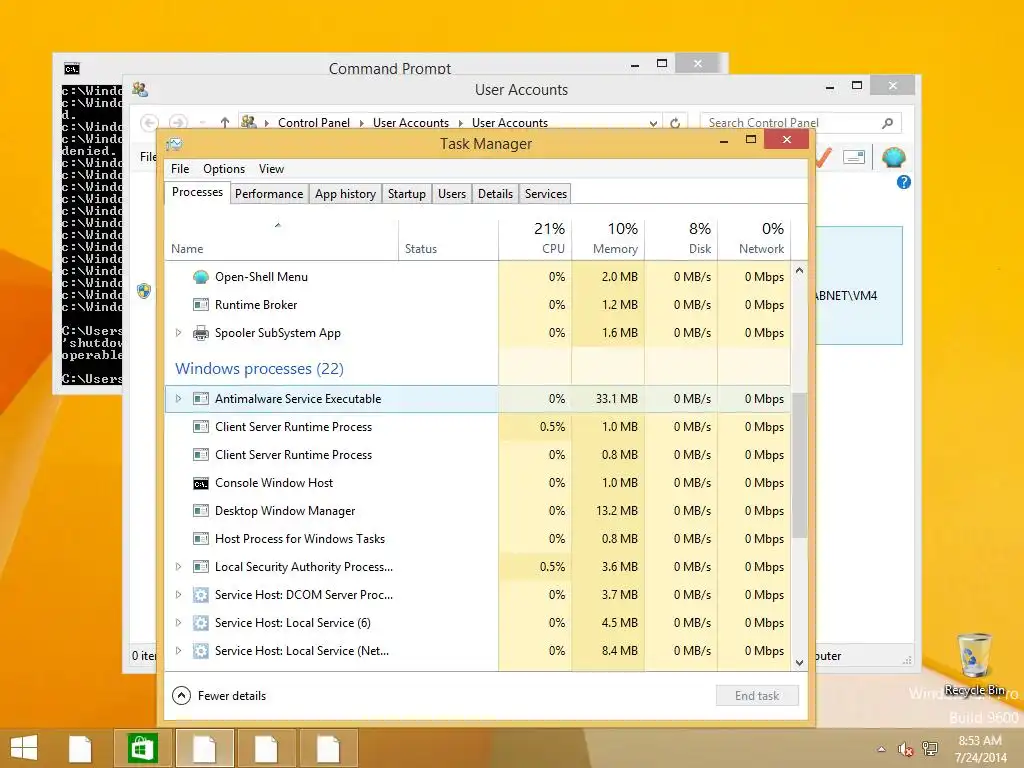Select Client Server Runtime Process using 0.8 MB
The width and height of the screenshot is (1024, 768).
pyautogui.click(x=477, y=455)
